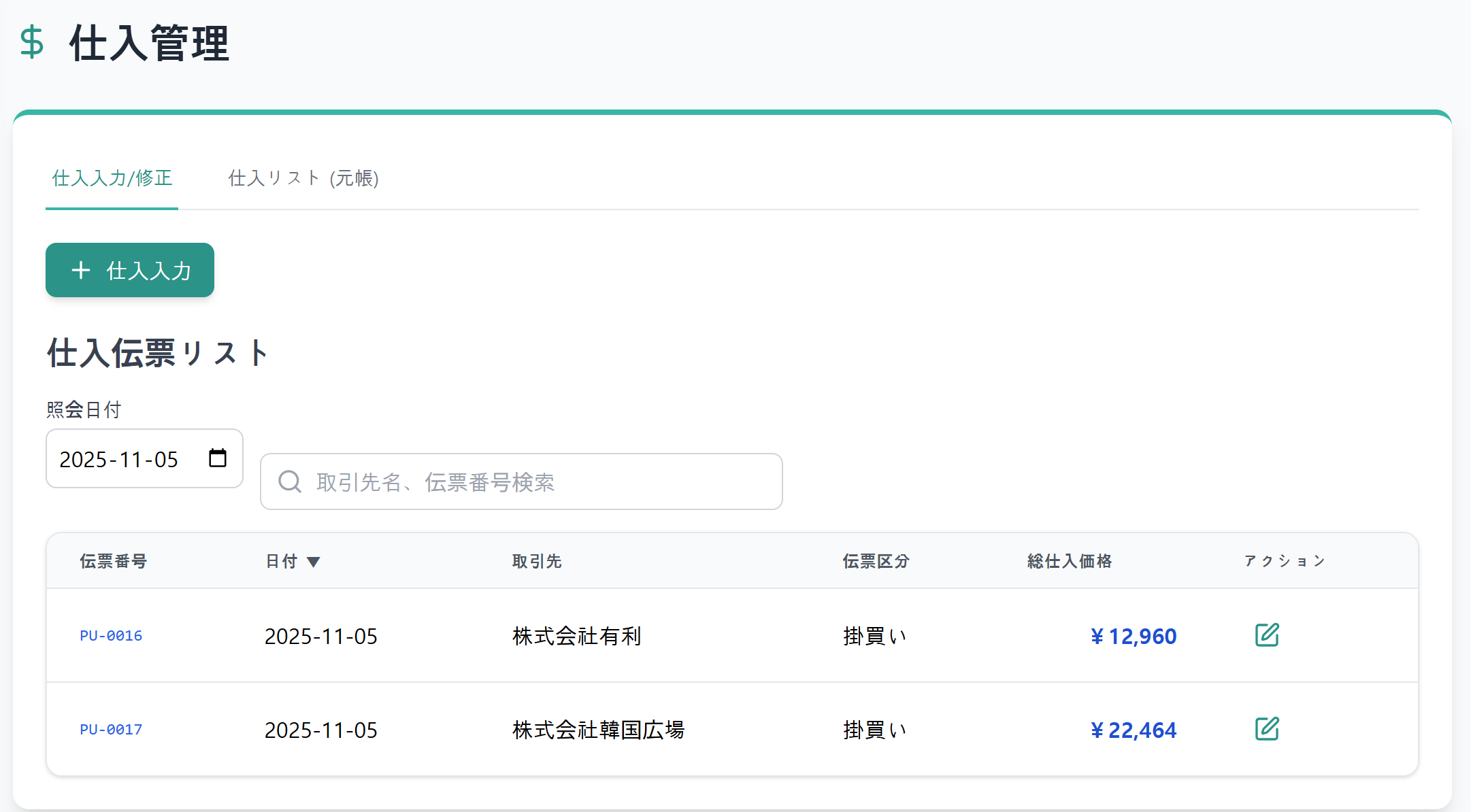Click the 取引先名、伝票番号検索 search field
1471x812 pixels.
(520, 481)
